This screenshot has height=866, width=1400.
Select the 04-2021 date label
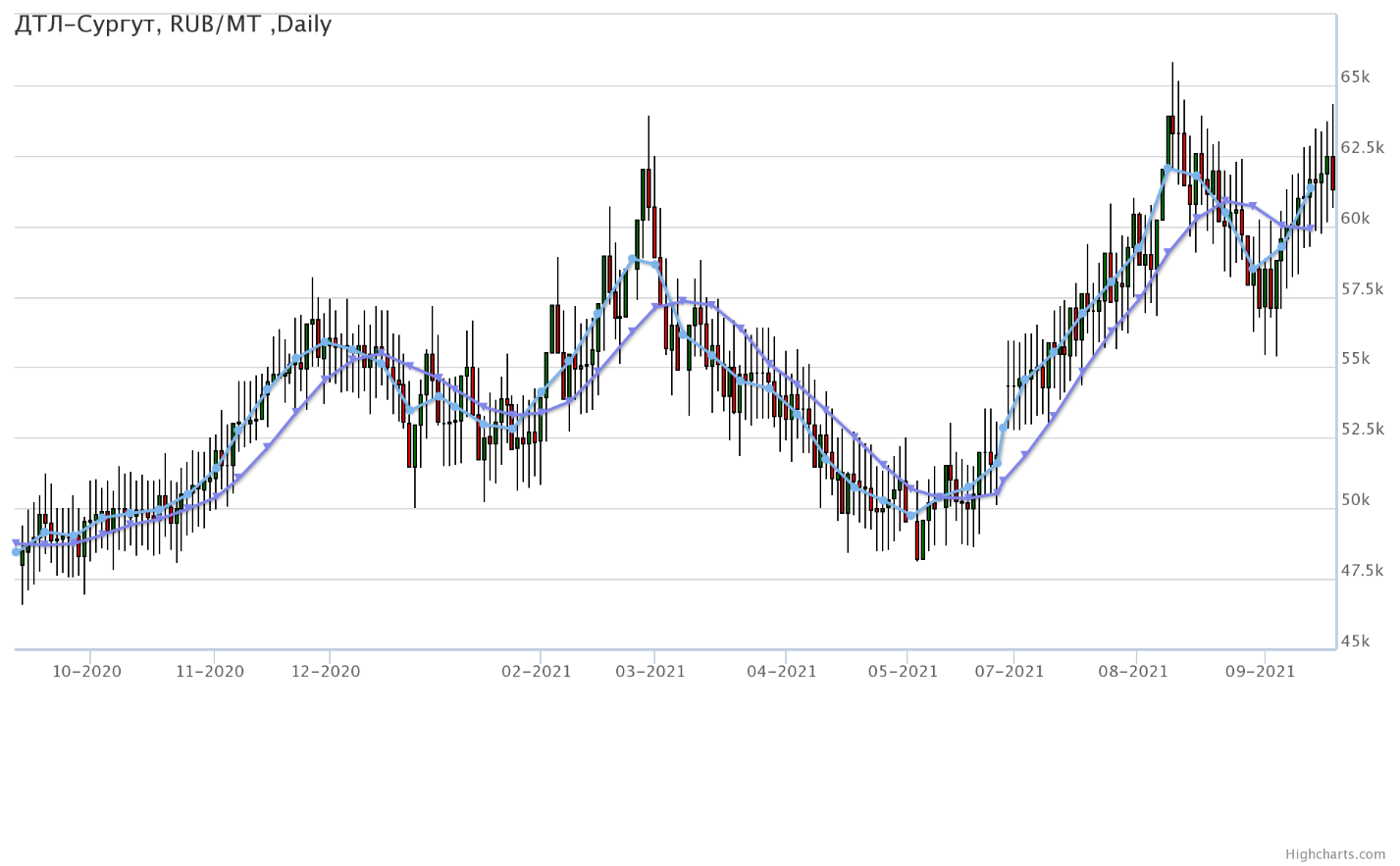[x=782, y=672]
